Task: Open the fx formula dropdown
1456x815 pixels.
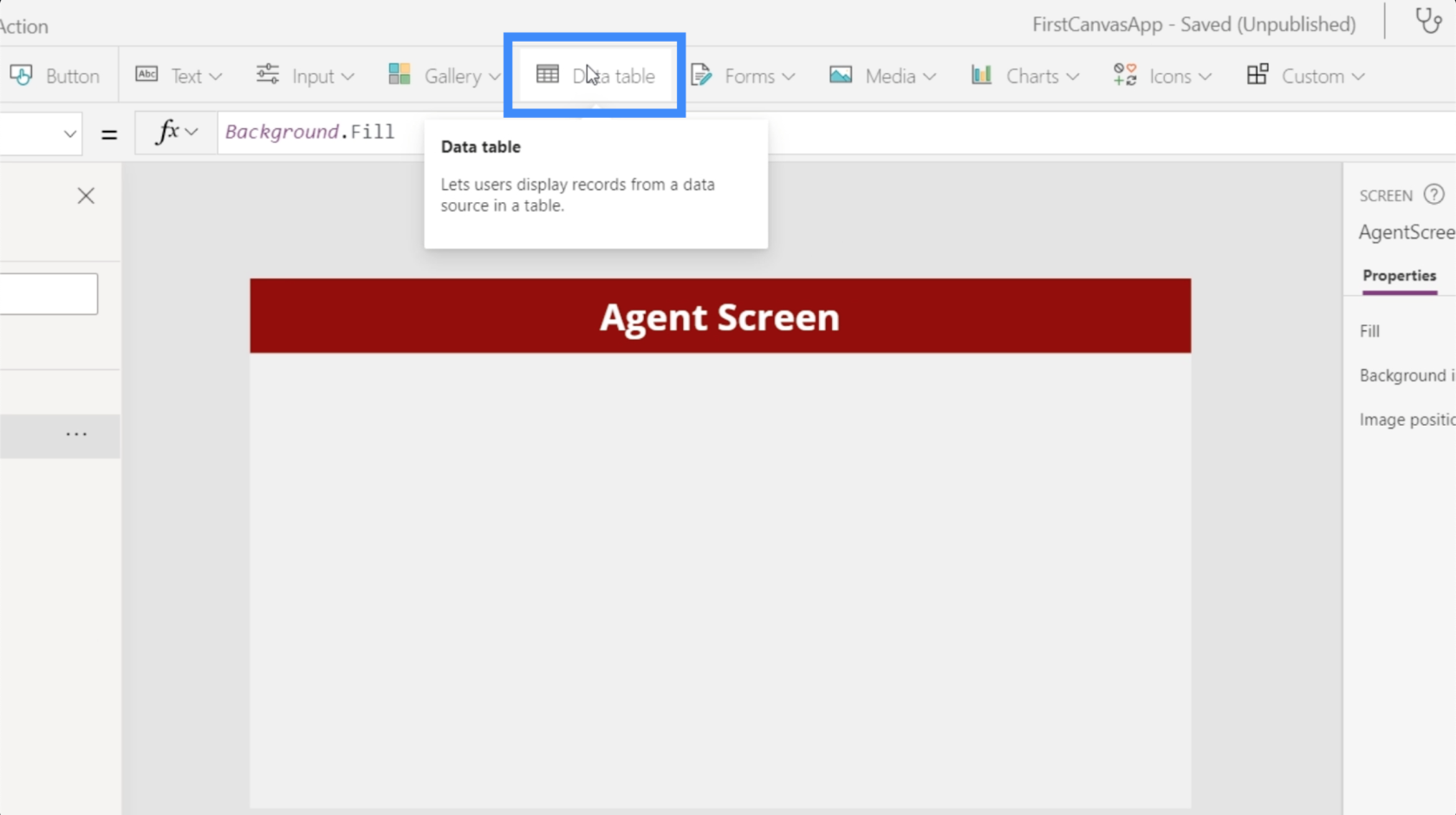Action: pyautogui.click(x=176, y=133)
